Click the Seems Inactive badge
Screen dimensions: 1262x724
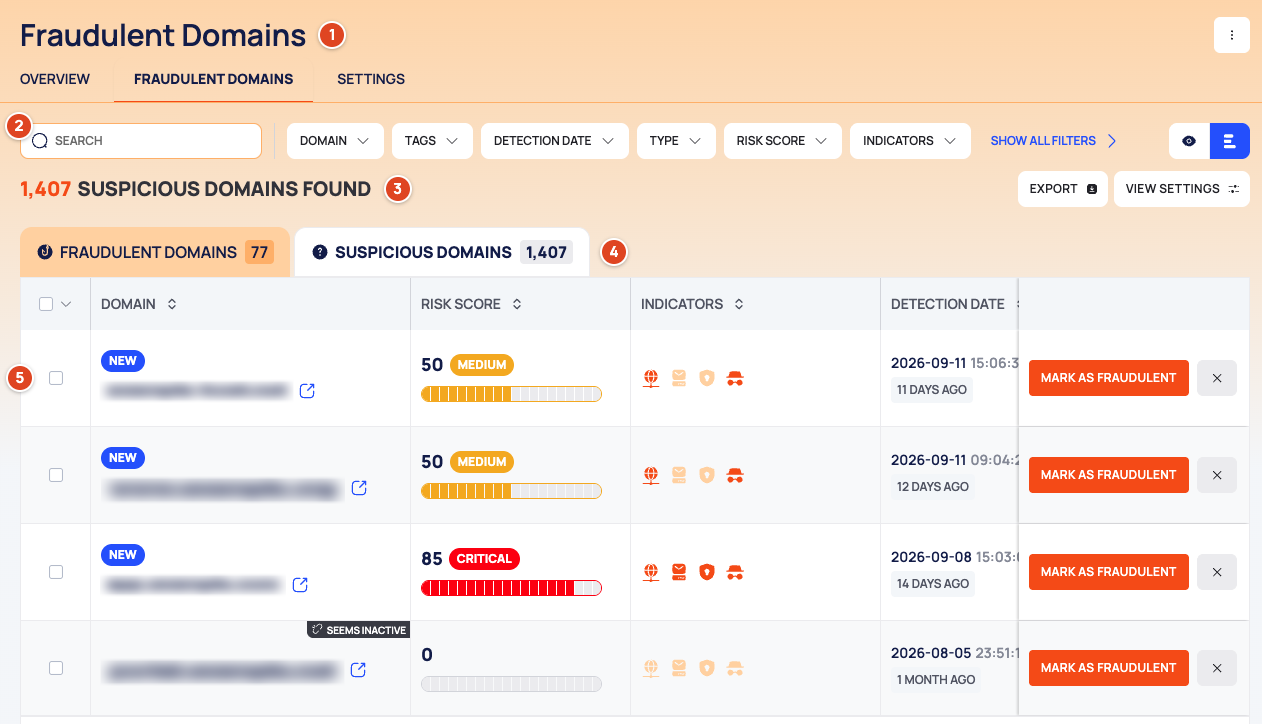(x=358, y=630)
